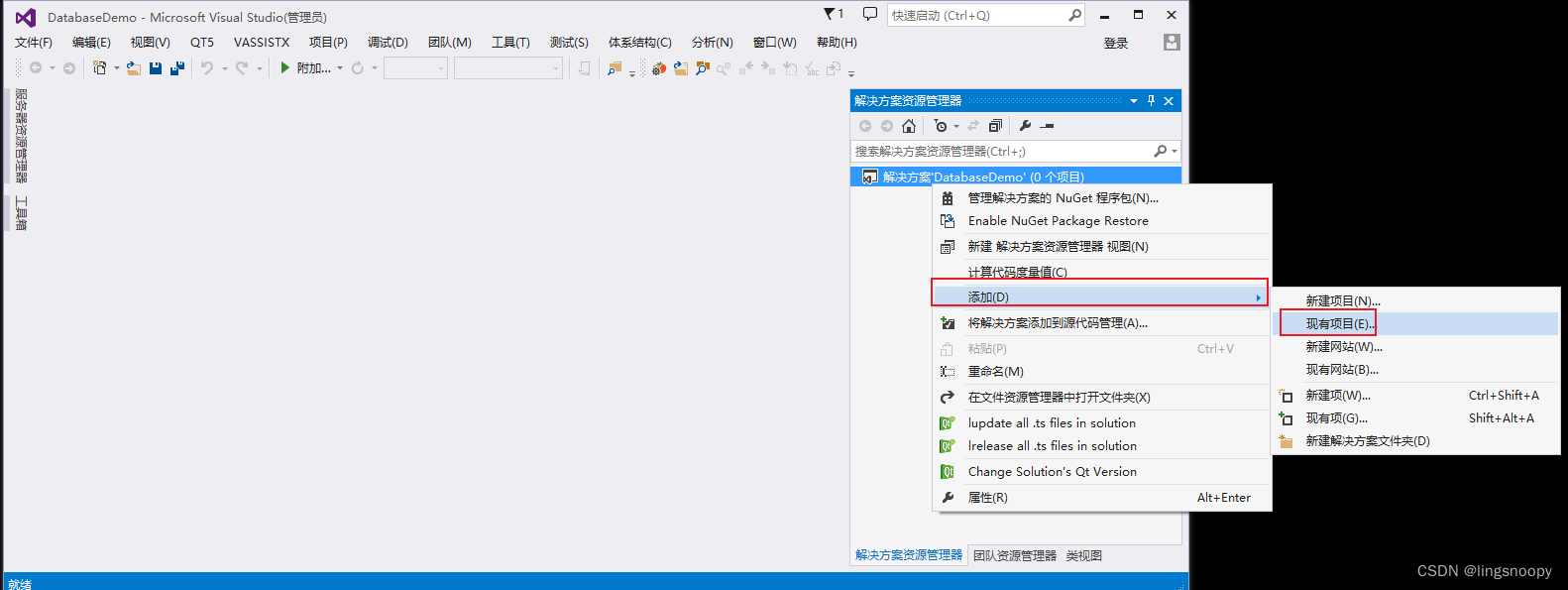Click the Home icon in Solution Explorer toolbar
This screenshot has height=590, width=1568.
[909, 126]
